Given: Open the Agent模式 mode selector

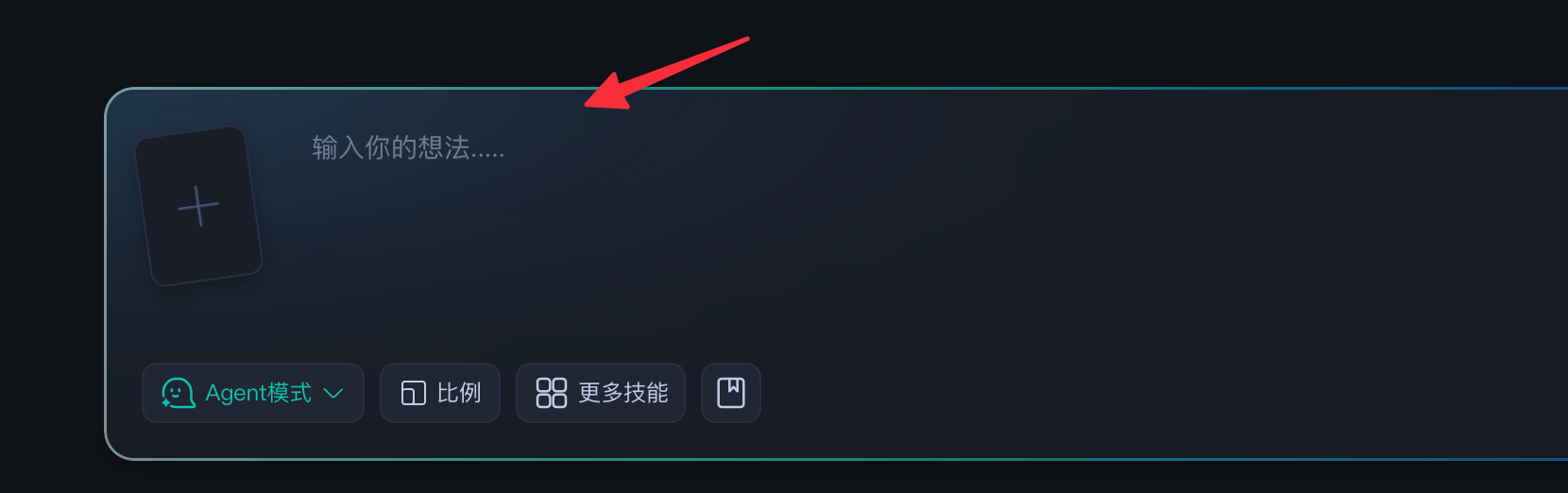Looking at the screenshot, I should pyautogui.click(x=253, y=393).
